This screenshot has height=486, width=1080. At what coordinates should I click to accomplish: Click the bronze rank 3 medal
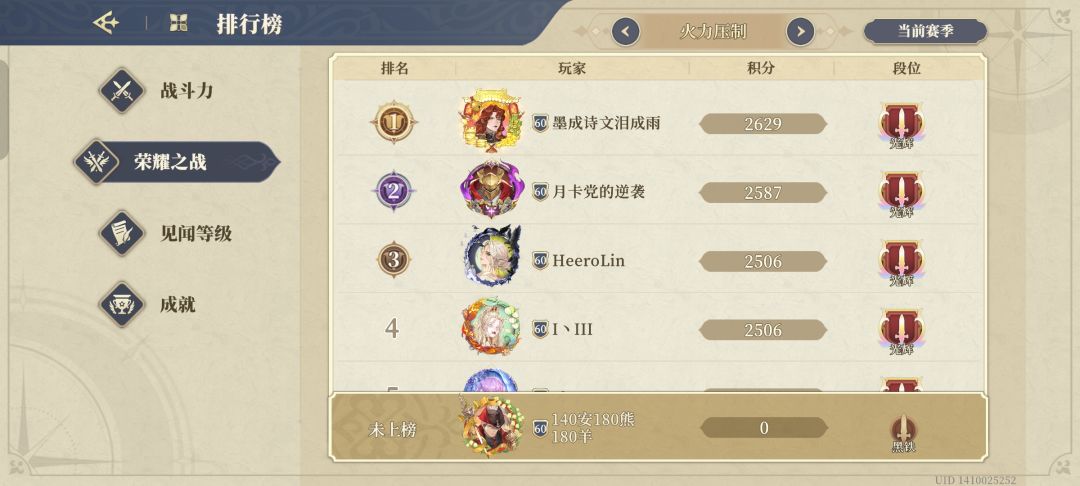point(394,260)
